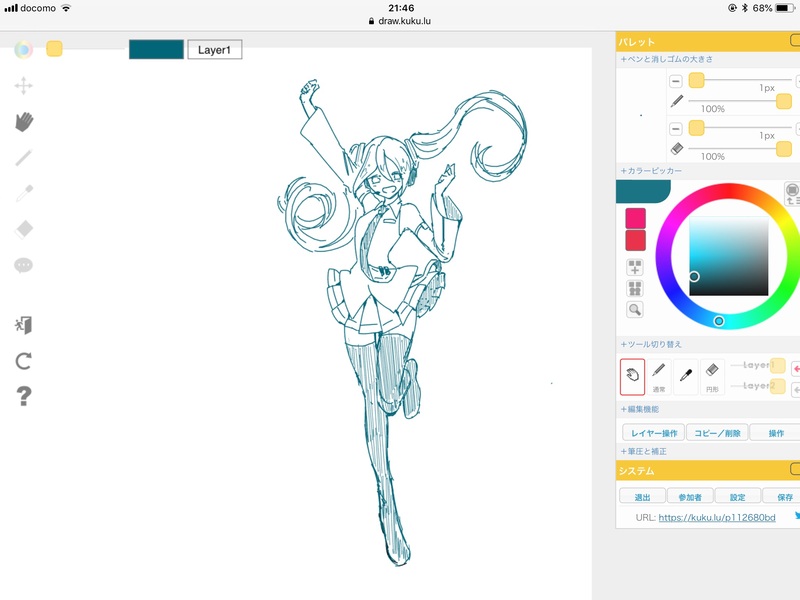Open the palette grid icon under add color

point(635,288)
